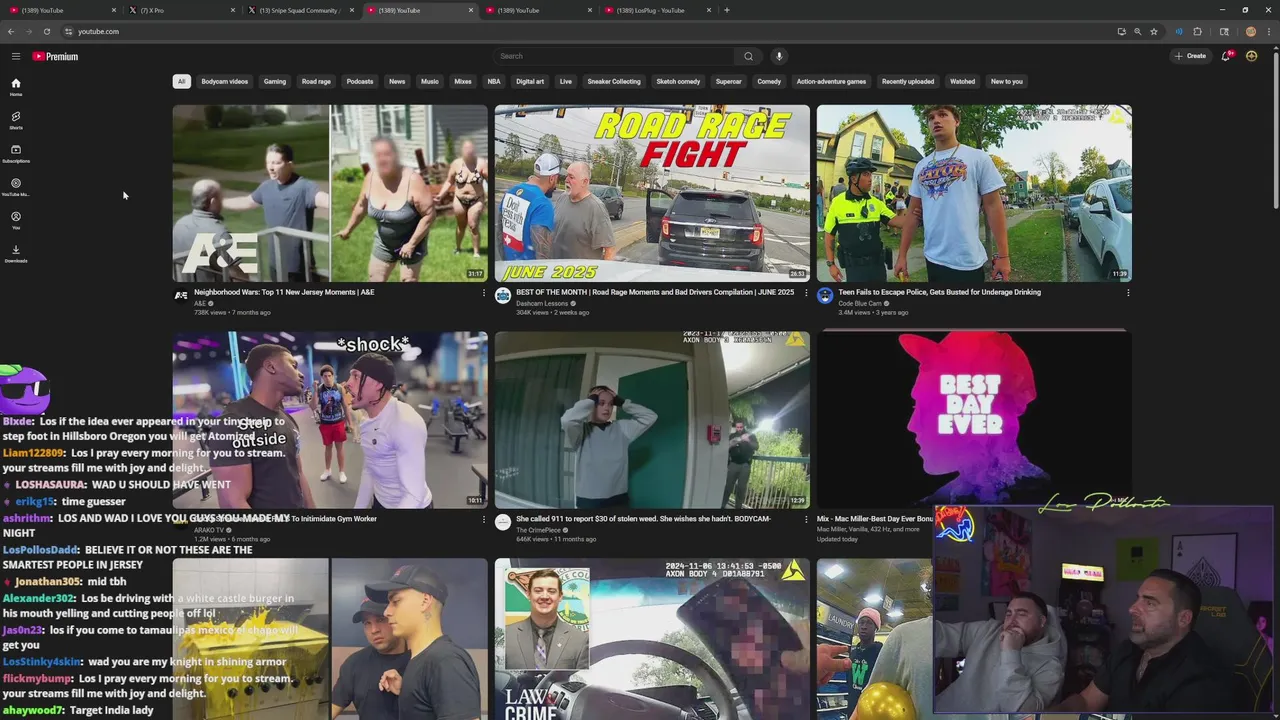Open the Chrome profile avatar

pos(1250,31)
